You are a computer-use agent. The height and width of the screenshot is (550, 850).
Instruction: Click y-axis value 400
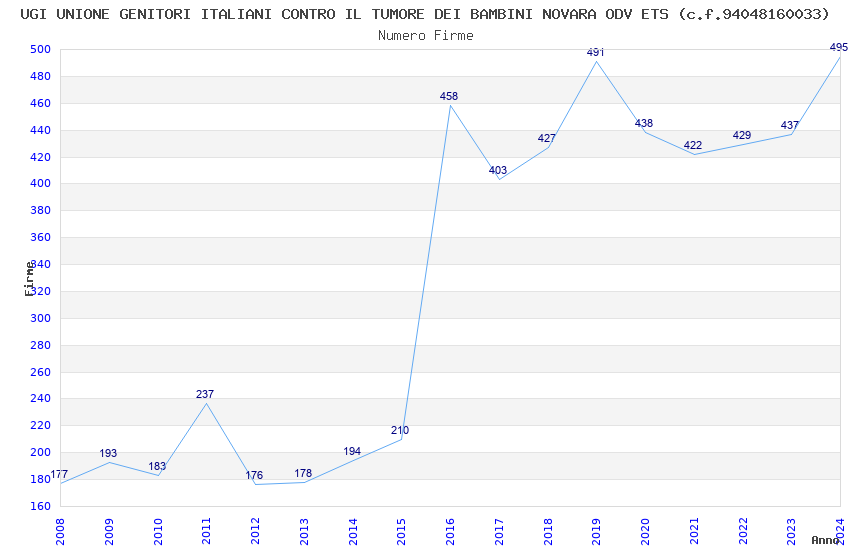pyautogui.click(x=40, y=184)
